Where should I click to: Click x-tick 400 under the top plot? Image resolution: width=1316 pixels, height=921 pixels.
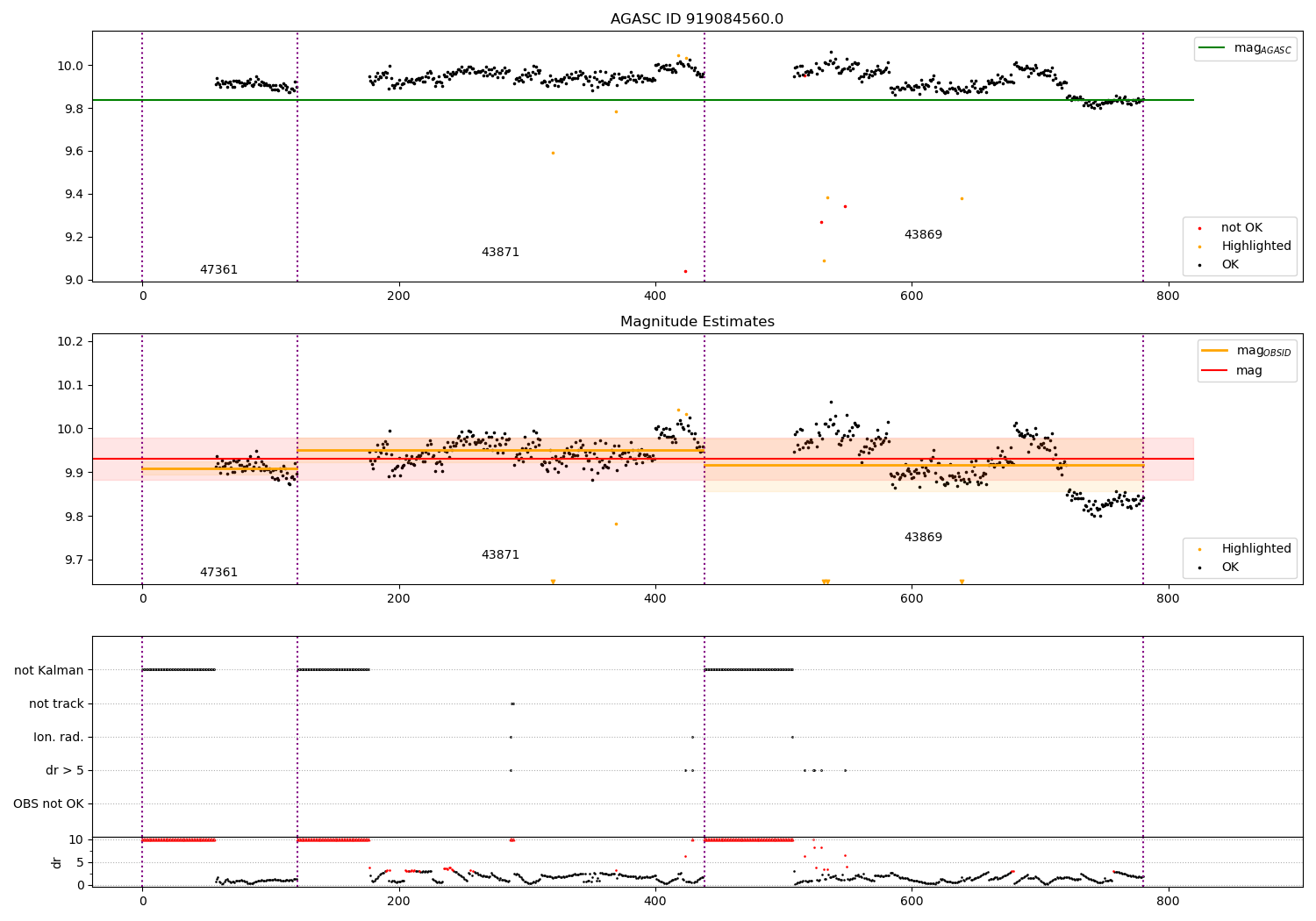coord(655,296)
